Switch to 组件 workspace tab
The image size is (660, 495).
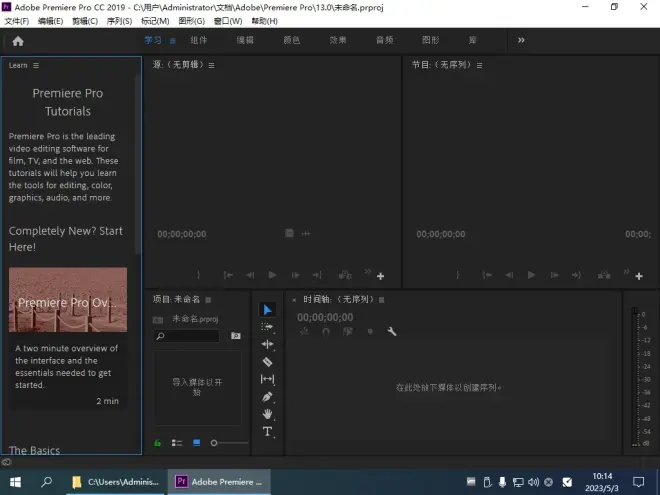coord(199,40)
